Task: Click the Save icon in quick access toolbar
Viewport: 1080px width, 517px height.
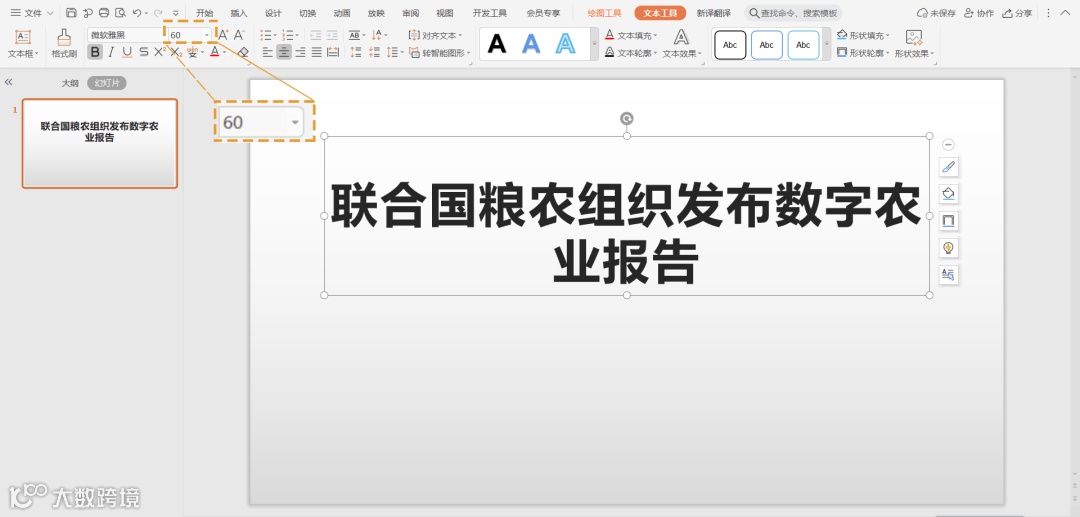Action: [71, 12]
